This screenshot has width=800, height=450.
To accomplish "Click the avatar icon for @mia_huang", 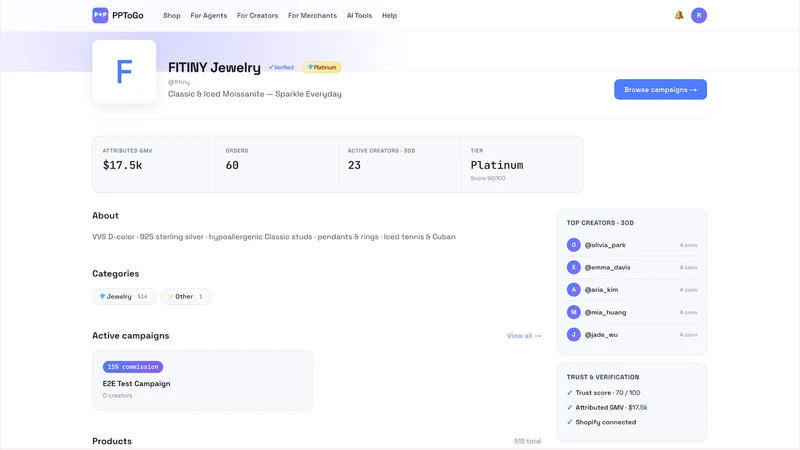I will (573, 312).
